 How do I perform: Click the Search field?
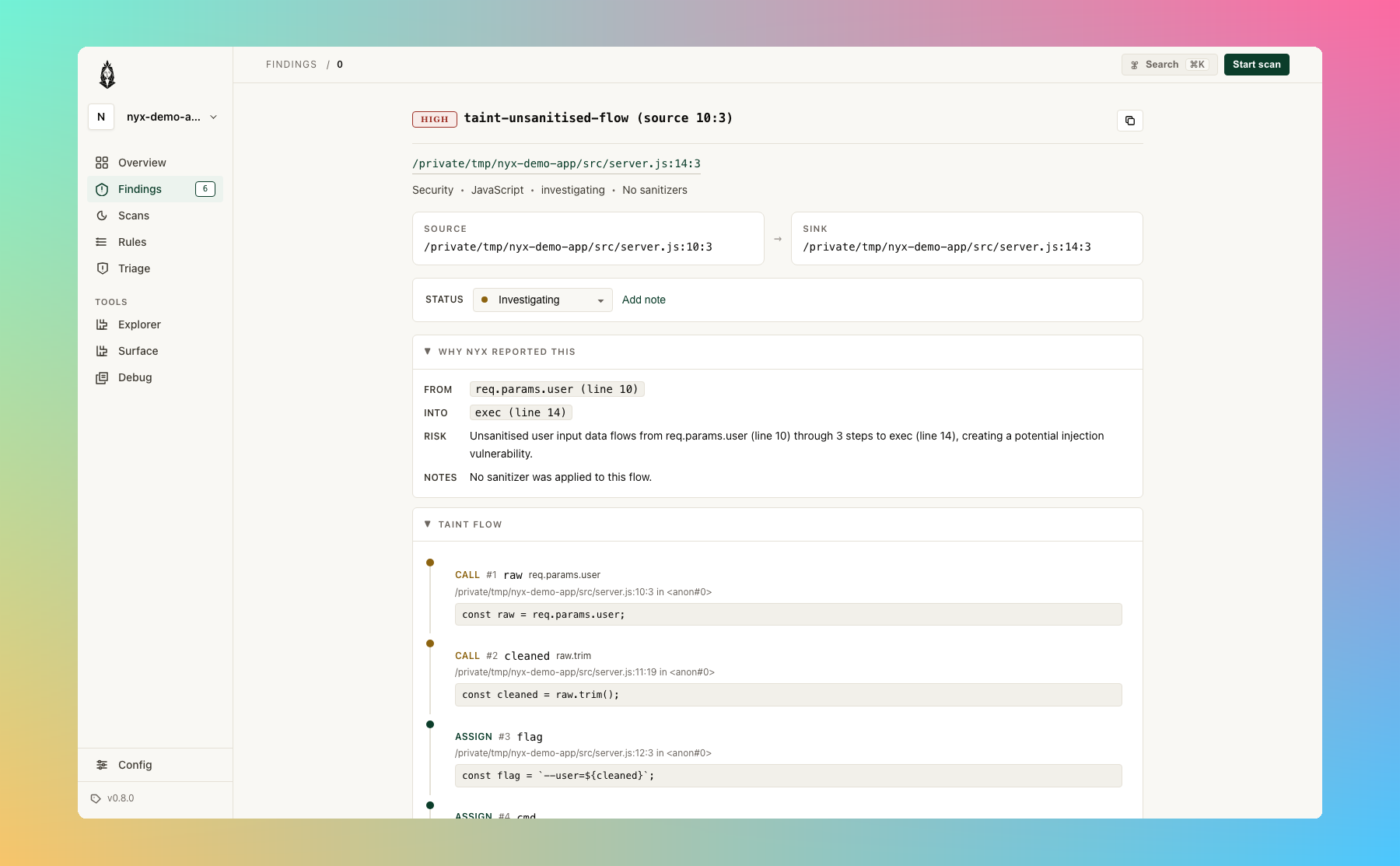tap(1169, 65)
